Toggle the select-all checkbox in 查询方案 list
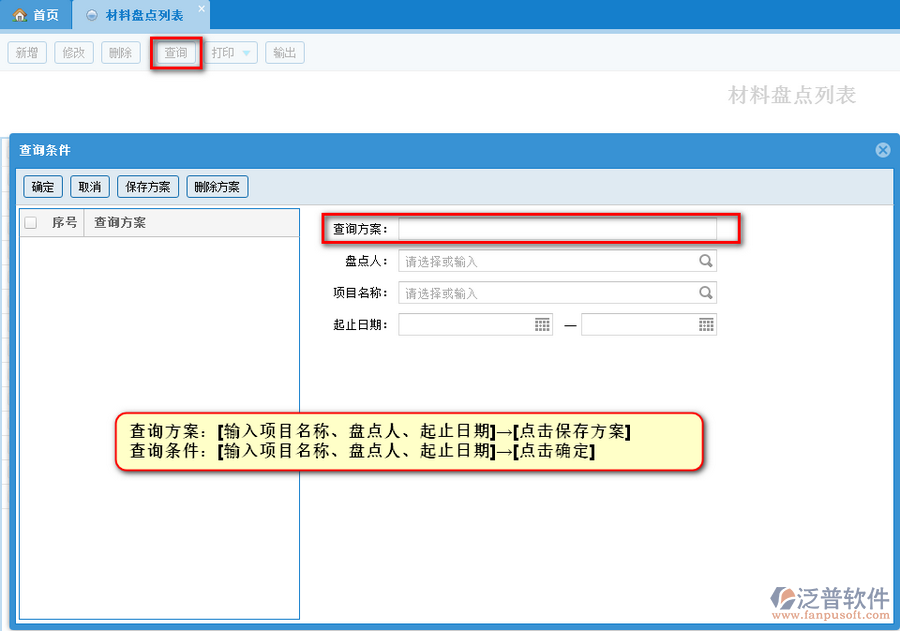This screenshot has width=900, height=631. tap(31, 223)
